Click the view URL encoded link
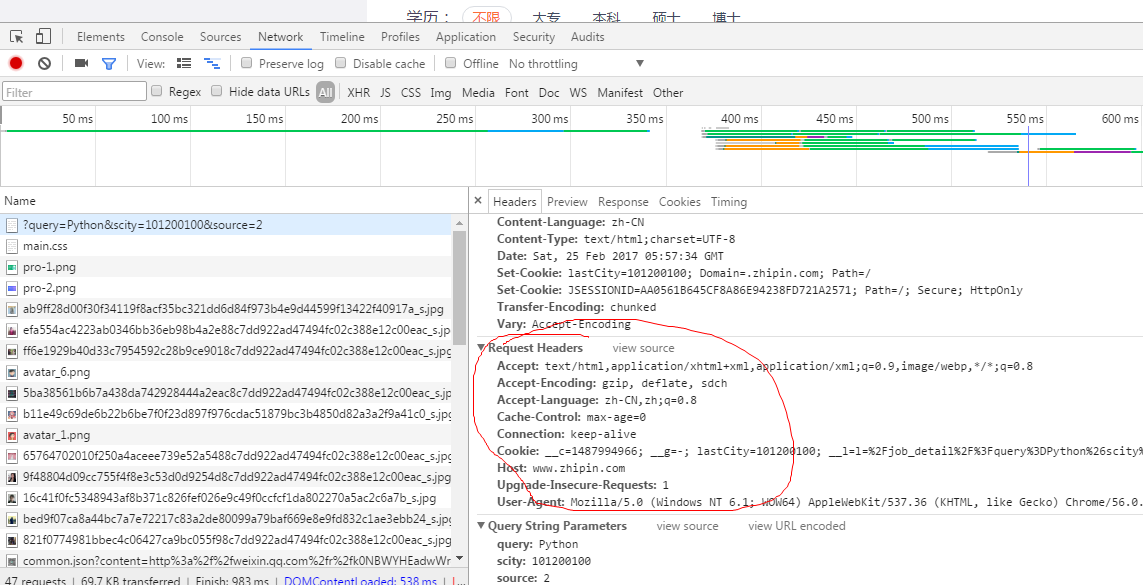 click(x=797, y=526)
